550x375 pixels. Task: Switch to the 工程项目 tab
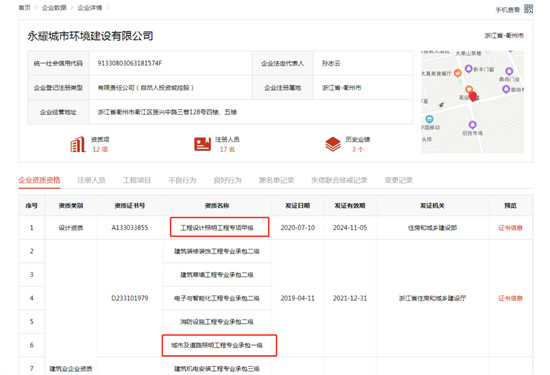tap(137, 180)
